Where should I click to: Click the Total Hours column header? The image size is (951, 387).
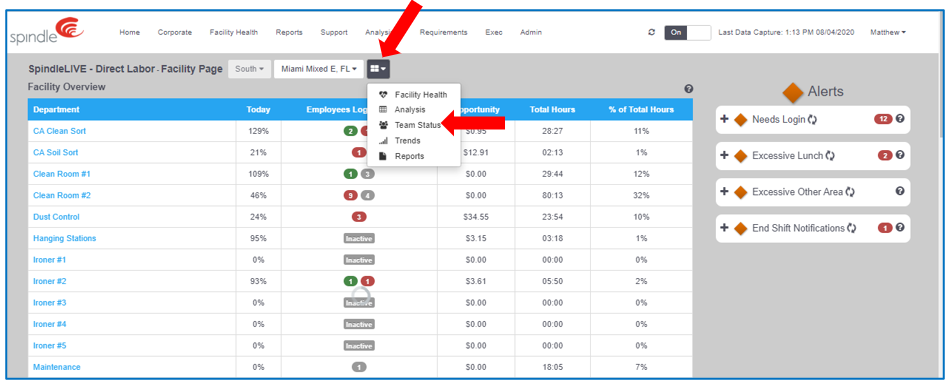pos(552,110)
